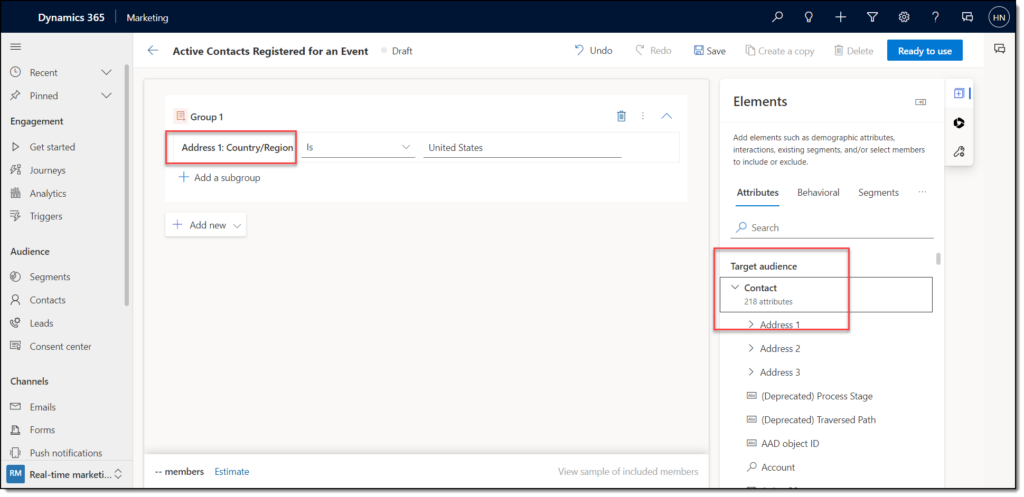Open the 'Is' operator dropdown
Screen dimensions: 1024x497
click(358, 148)
